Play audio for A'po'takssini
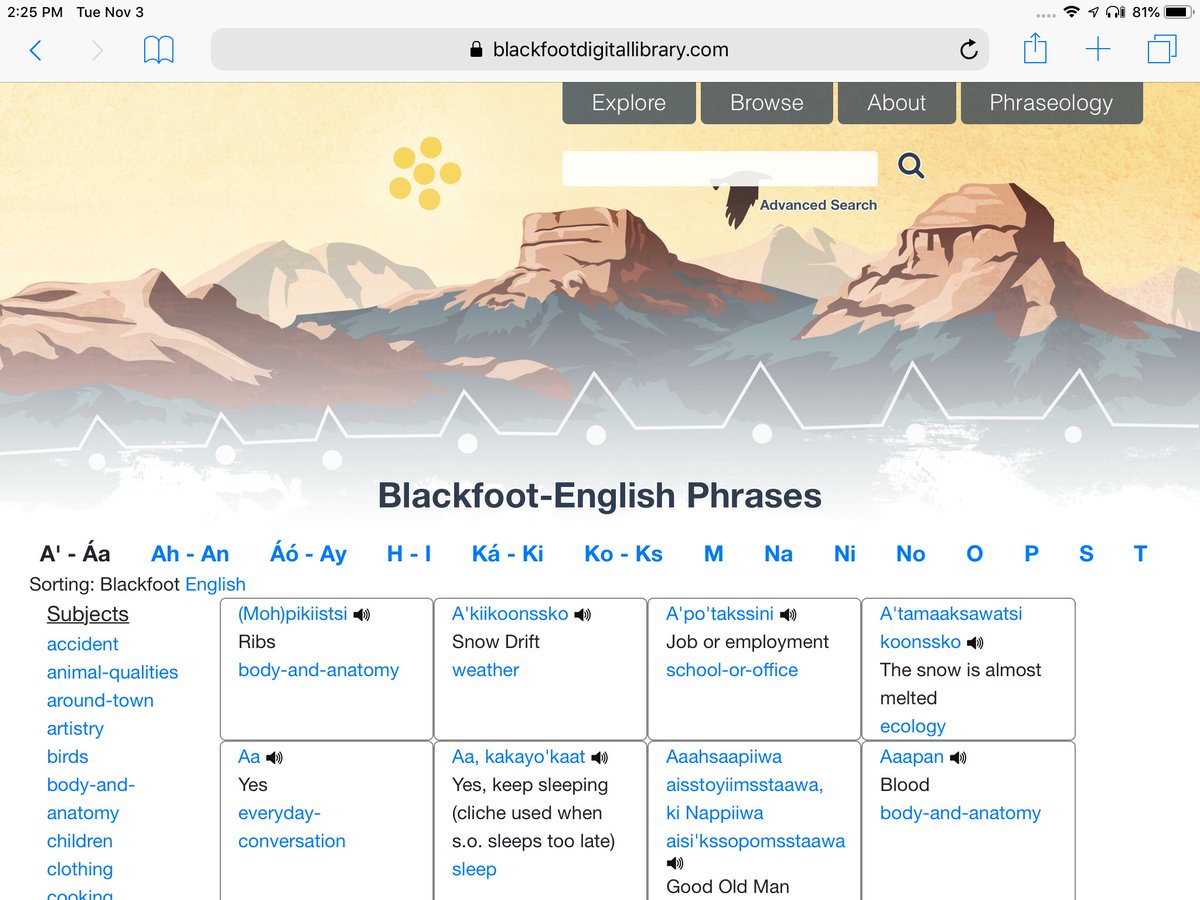Image resolution: width=1200 pixels, height=900 pixels. (788, 614)
